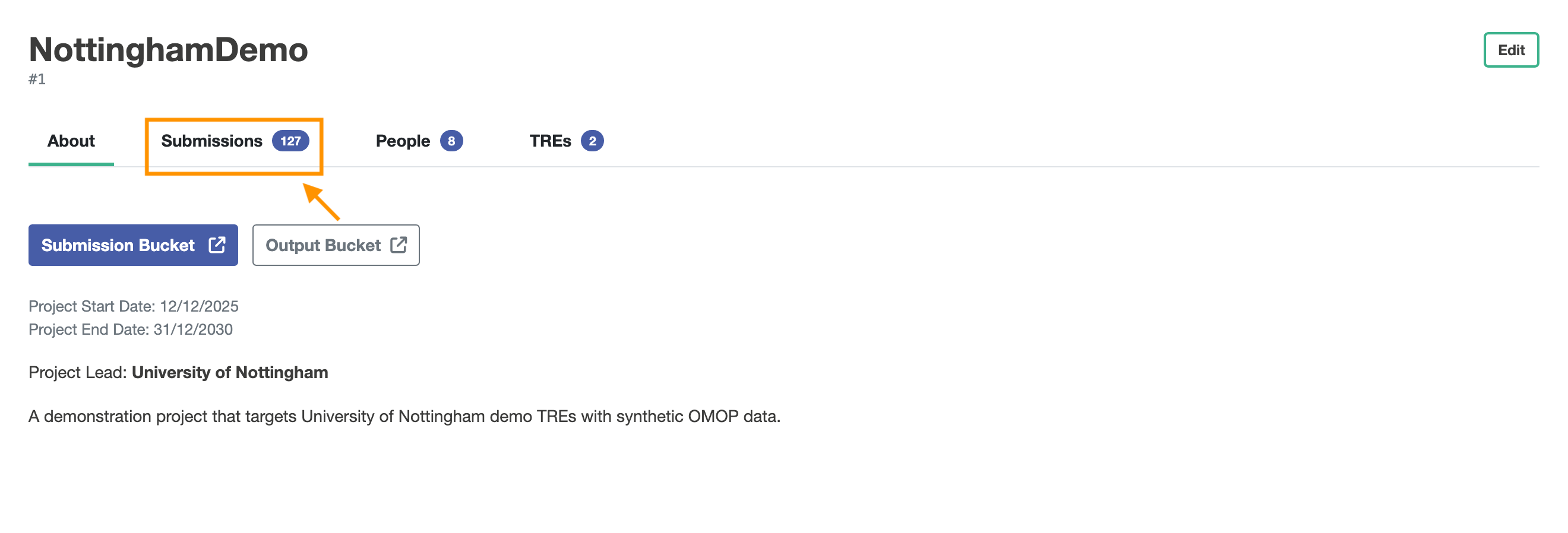
Task: Switch to the Submissions tab
Action: pos(211,141)
